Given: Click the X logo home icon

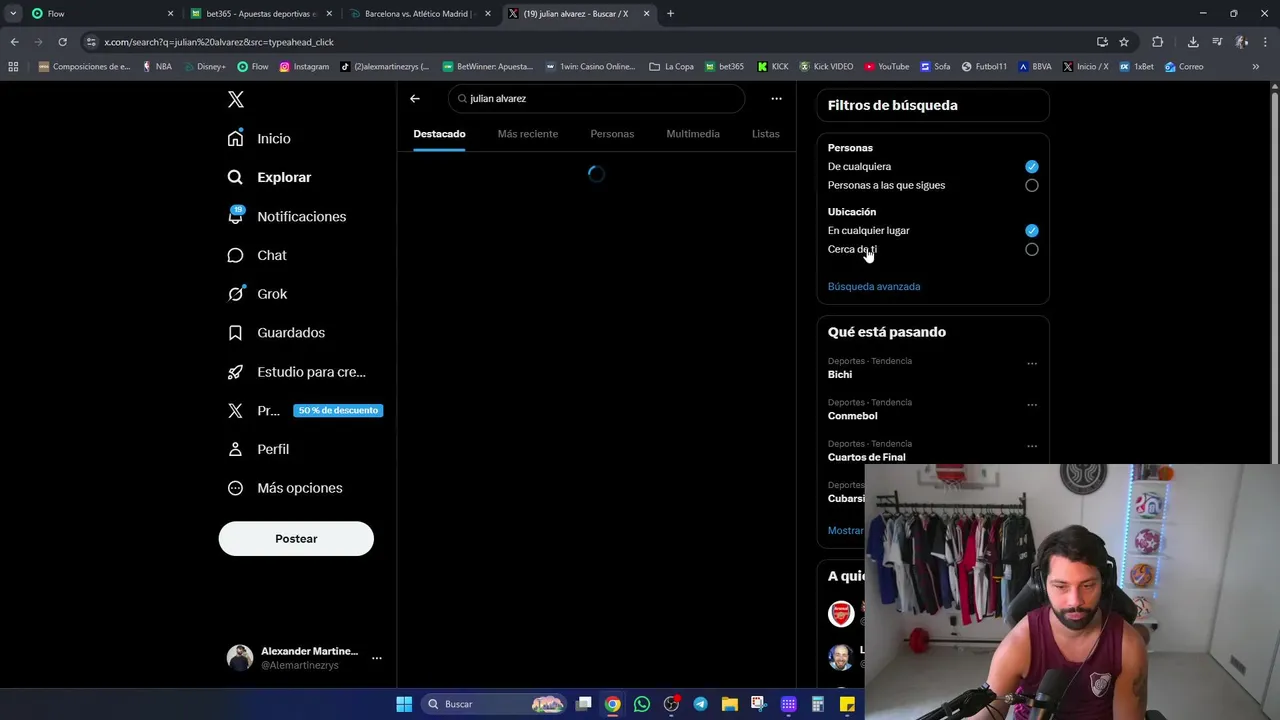Looking at the screenshot, I should (x=236, y=99).
